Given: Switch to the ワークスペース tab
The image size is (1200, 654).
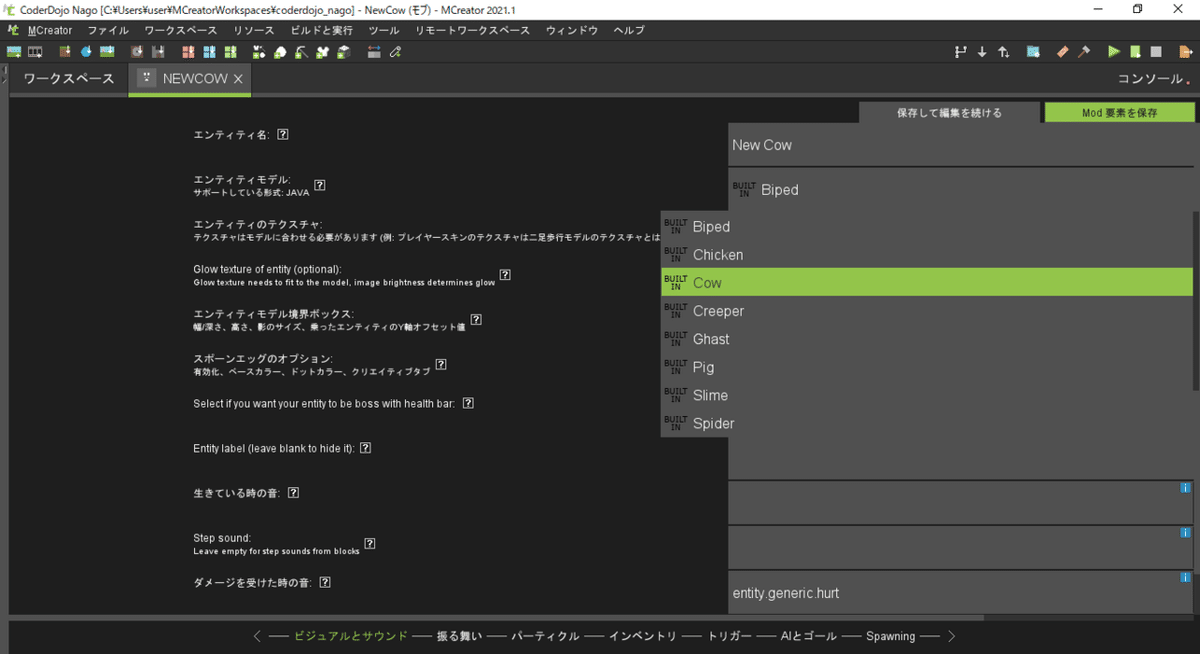Looking at the screenshot, I should (x=66, y=78).
